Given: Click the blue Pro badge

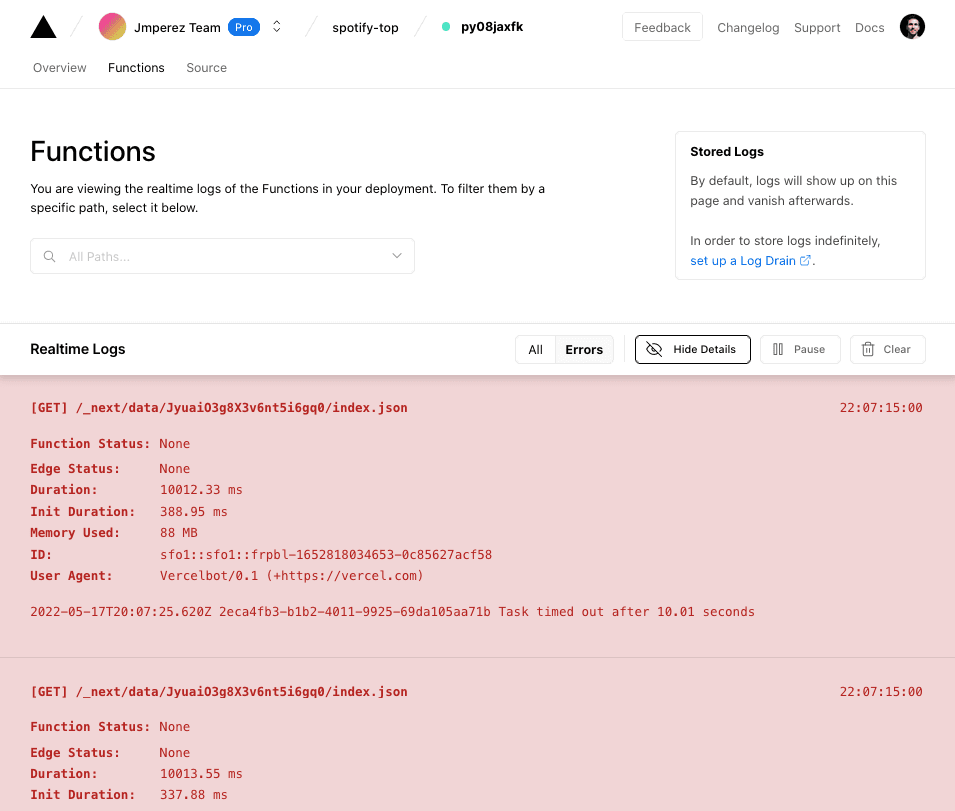Looking at the screenshot, I should (243, 27).
